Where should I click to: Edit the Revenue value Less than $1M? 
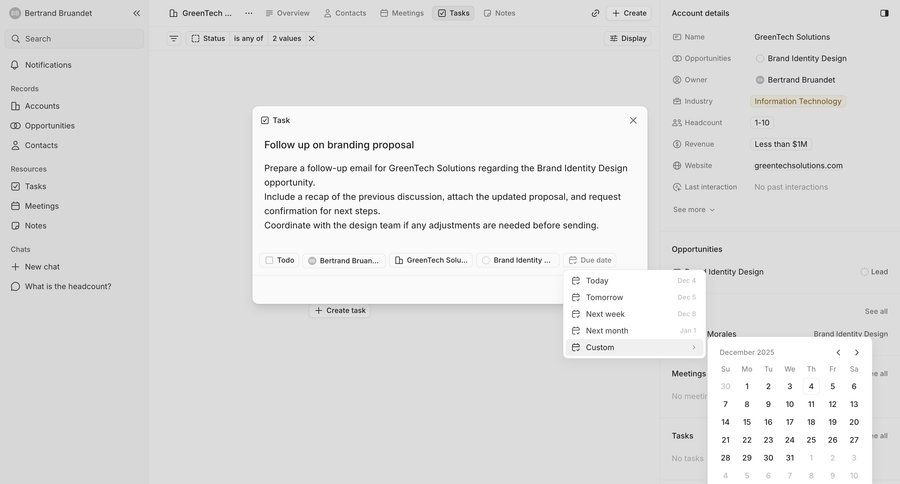click(781, 144)
